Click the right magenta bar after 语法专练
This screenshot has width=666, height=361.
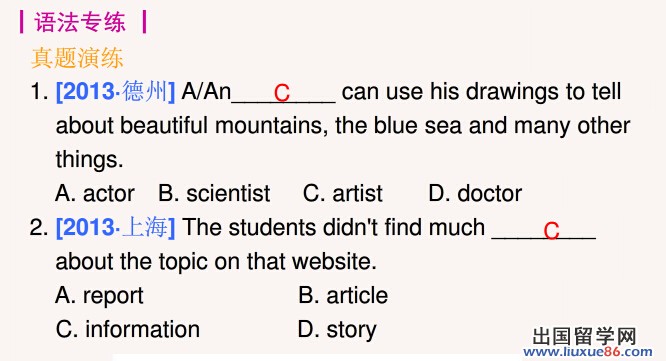pos(144,22)
